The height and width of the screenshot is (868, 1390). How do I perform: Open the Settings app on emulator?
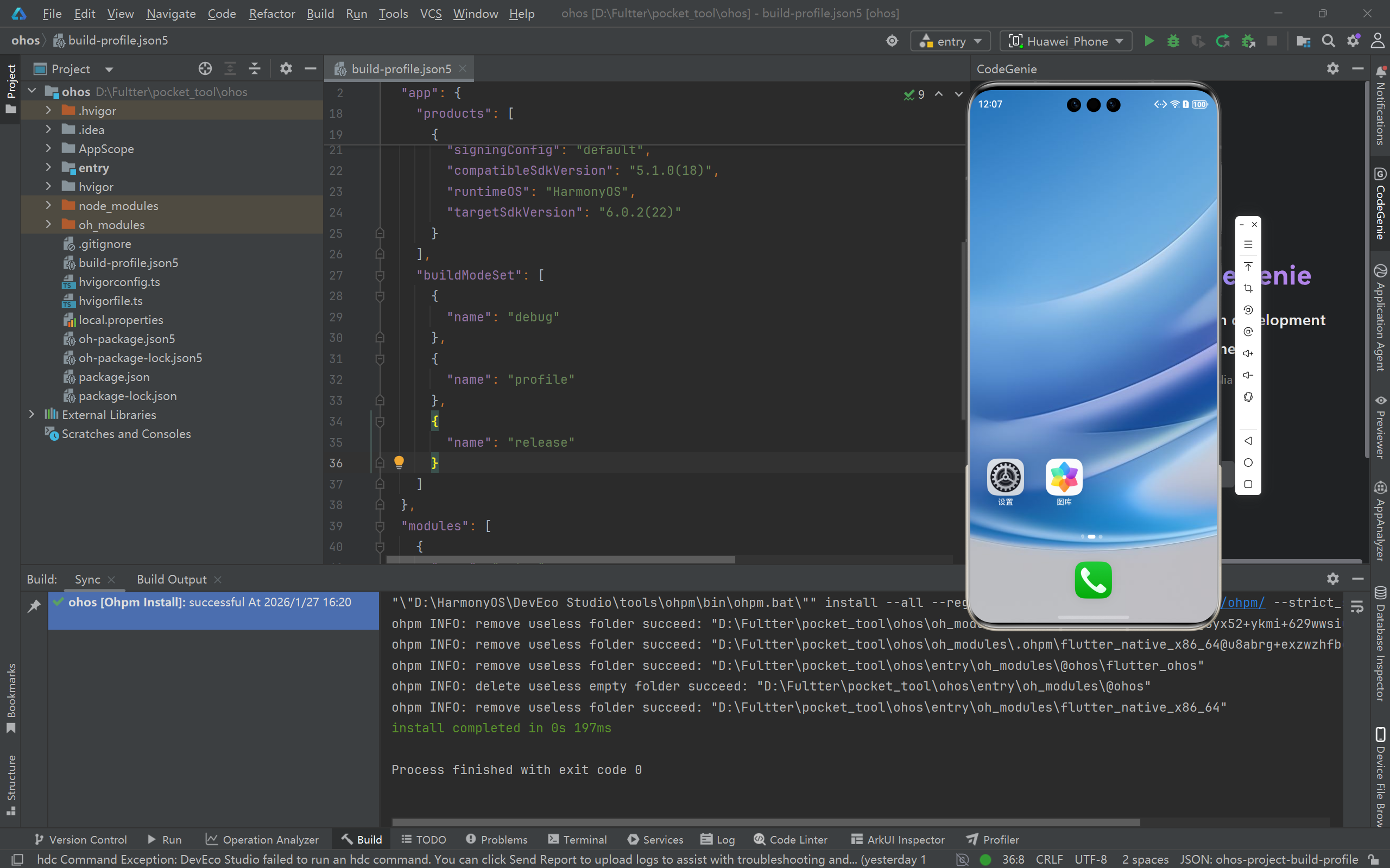click(x=1004, y=478)
